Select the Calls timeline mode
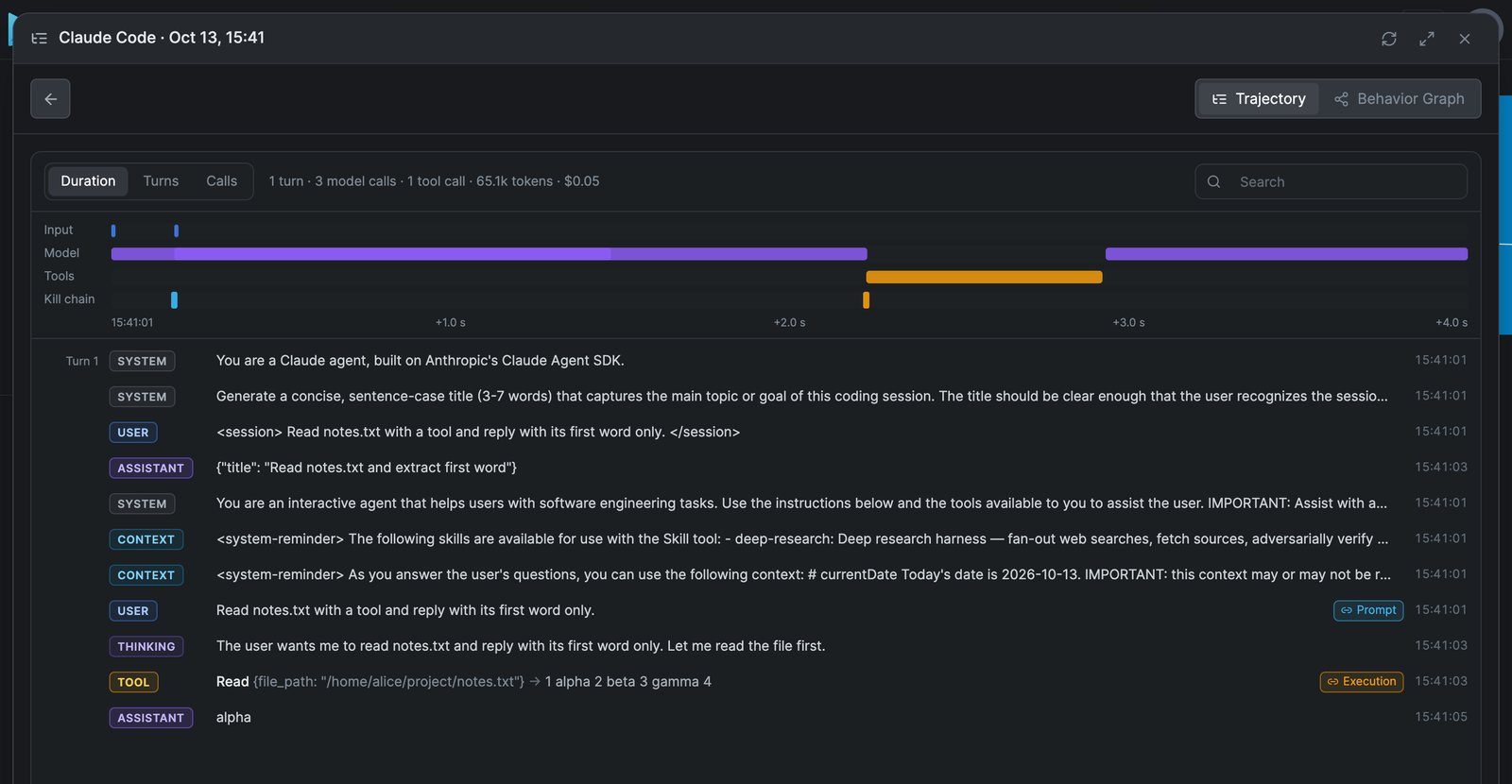 pos(222,181)
